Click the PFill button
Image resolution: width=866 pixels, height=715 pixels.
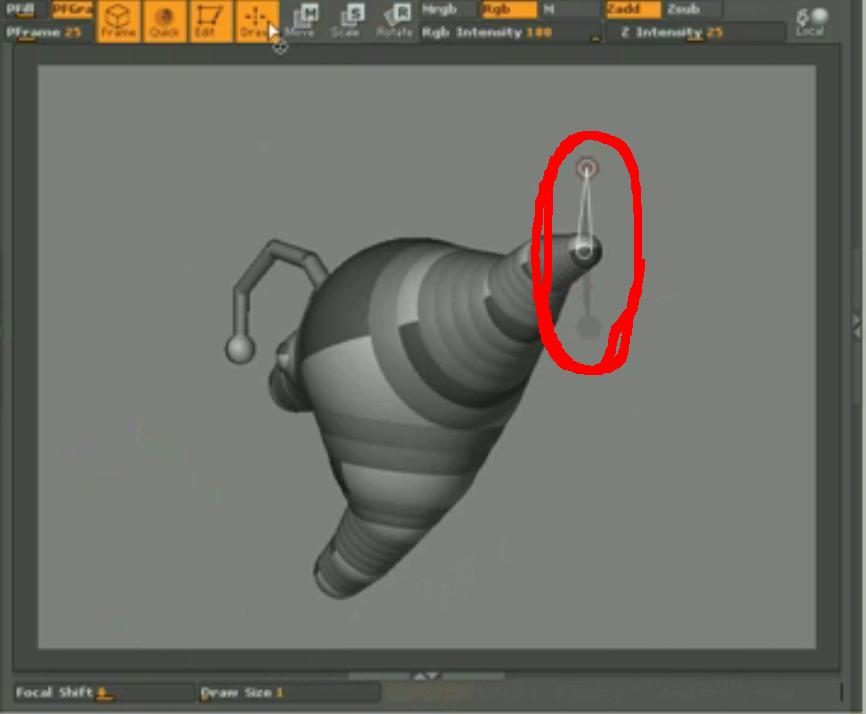point(22,10)
